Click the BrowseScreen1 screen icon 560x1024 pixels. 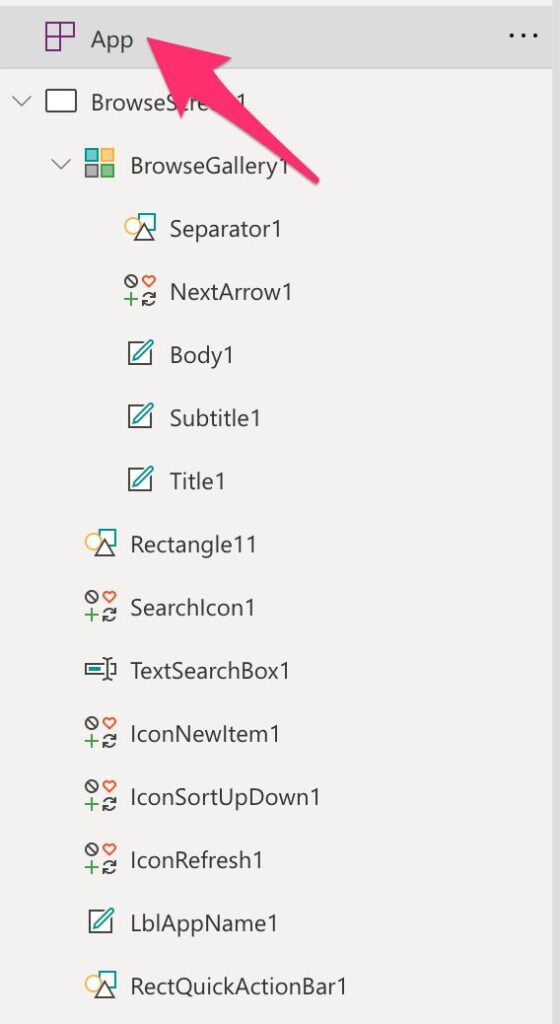tap(61, 101)
